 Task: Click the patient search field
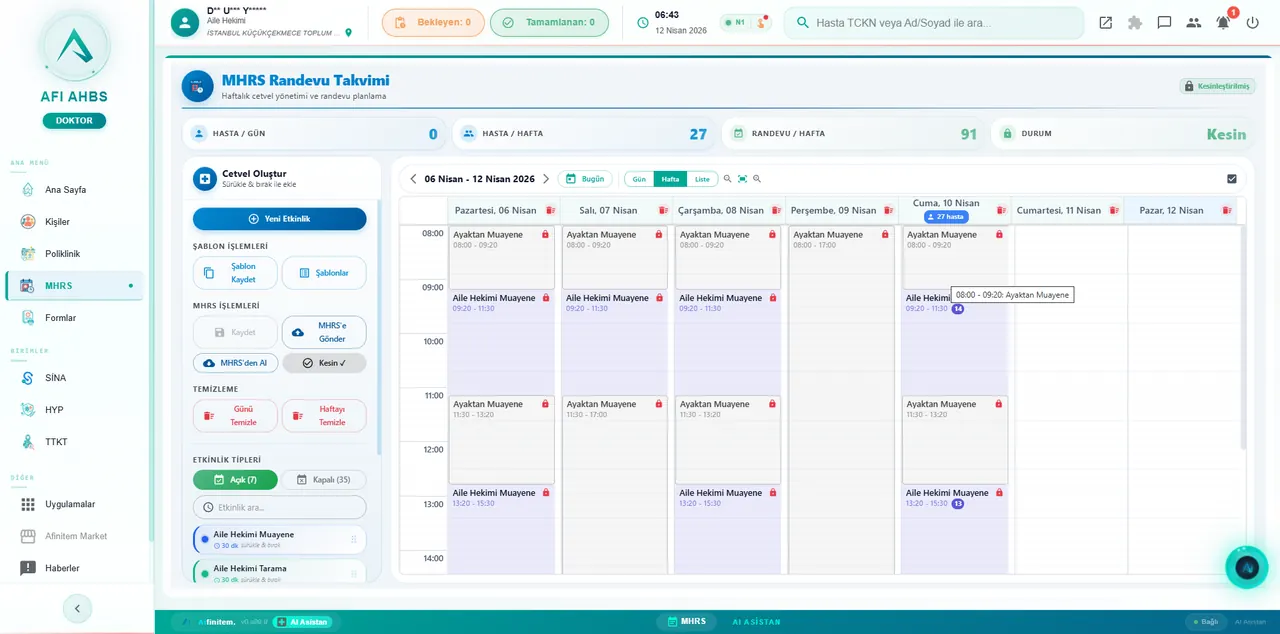click(934, 22)
